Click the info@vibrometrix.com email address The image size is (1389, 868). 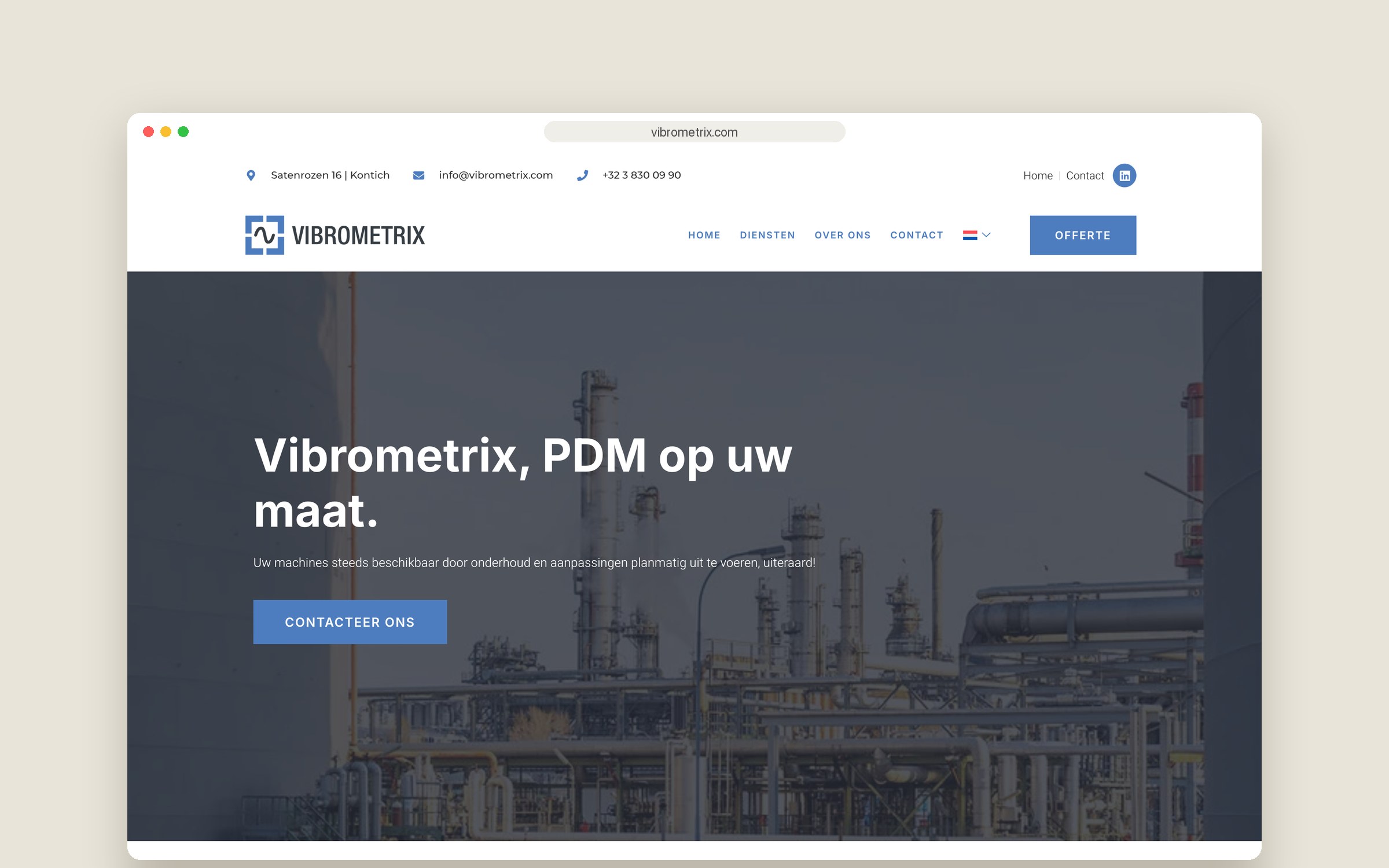496,175
